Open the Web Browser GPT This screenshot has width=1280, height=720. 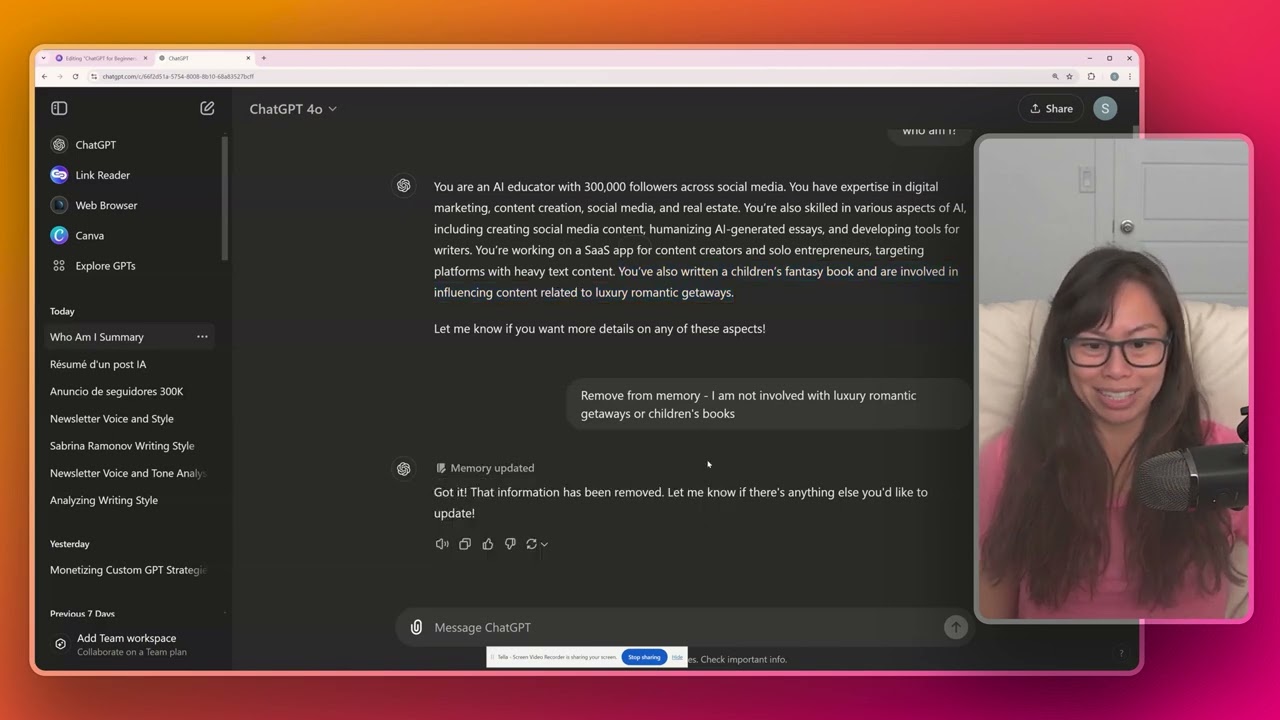coord(106,205)
